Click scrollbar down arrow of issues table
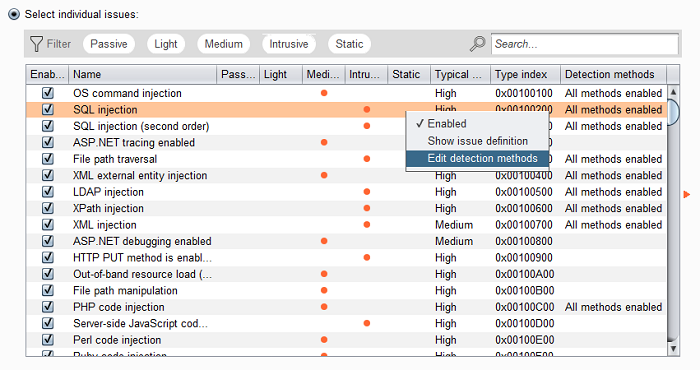The width and height of the screenshot is (700, 370). coord(673,349)
